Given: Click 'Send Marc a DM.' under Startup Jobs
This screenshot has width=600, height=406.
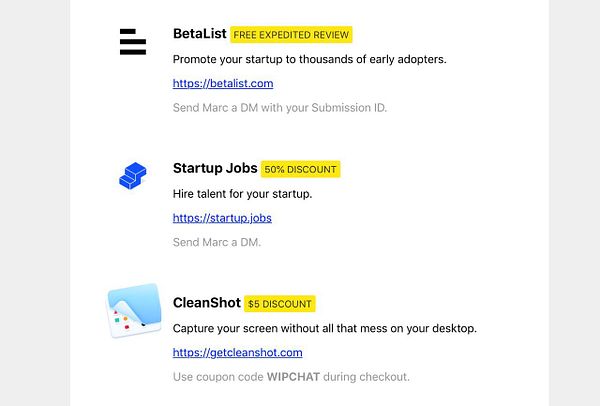Looking at the screenshot, I should tap(216, 242).
